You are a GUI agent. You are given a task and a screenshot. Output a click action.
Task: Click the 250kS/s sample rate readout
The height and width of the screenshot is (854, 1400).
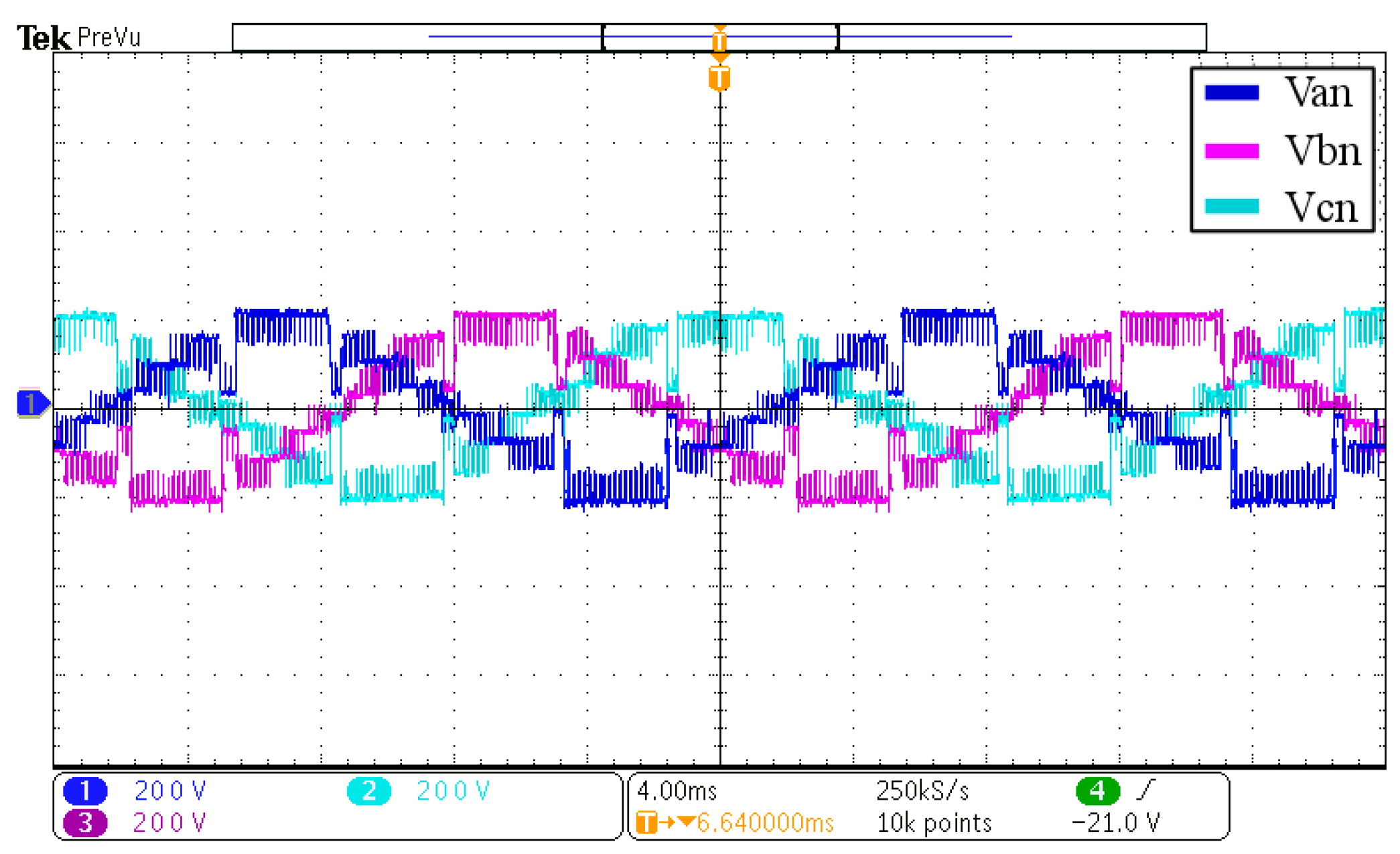pos(922,791)
